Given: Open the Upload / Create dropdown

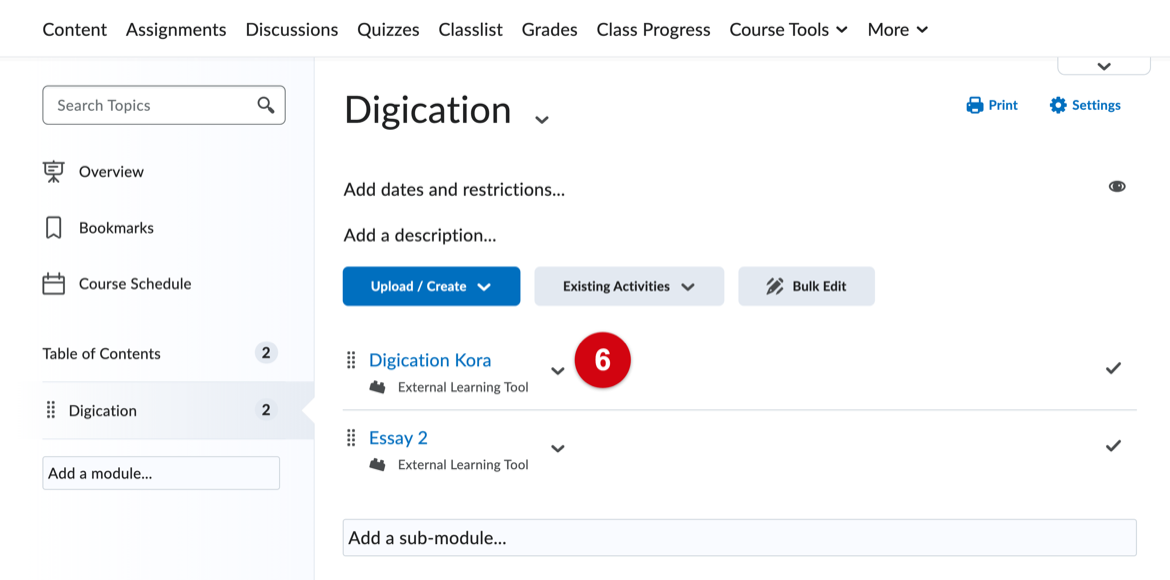Looking at the screenshot, I should pyautogui.click(x=431, y=287).
